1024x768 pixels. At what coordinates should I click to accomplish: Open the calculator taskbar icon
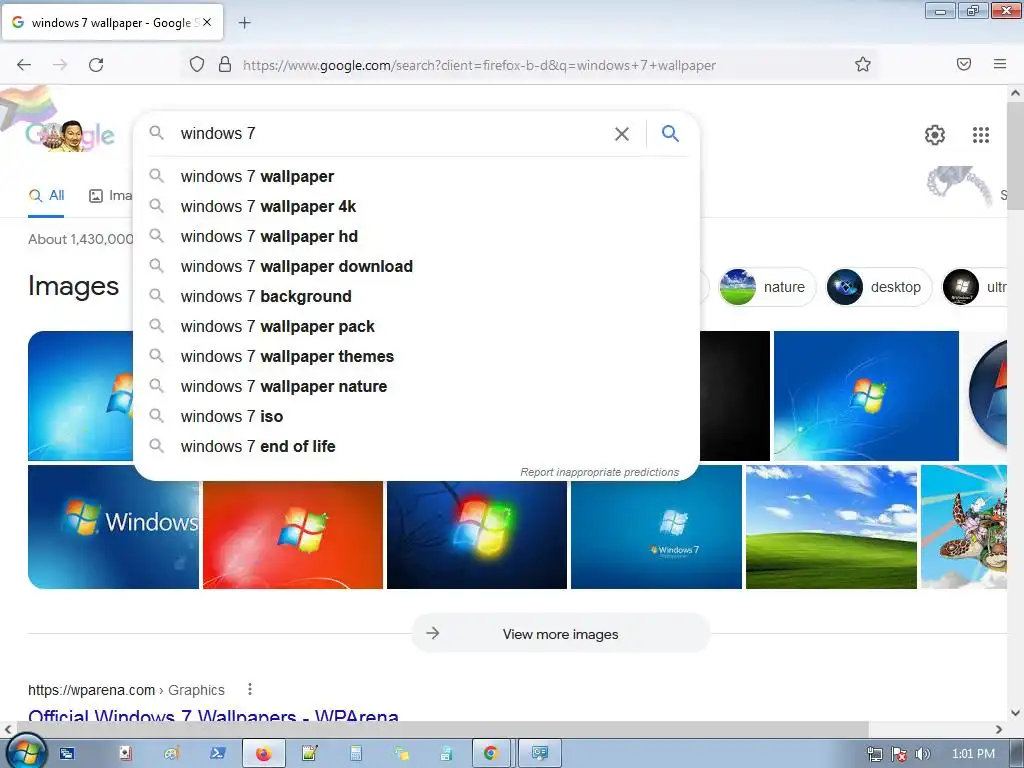coord(356,754)
